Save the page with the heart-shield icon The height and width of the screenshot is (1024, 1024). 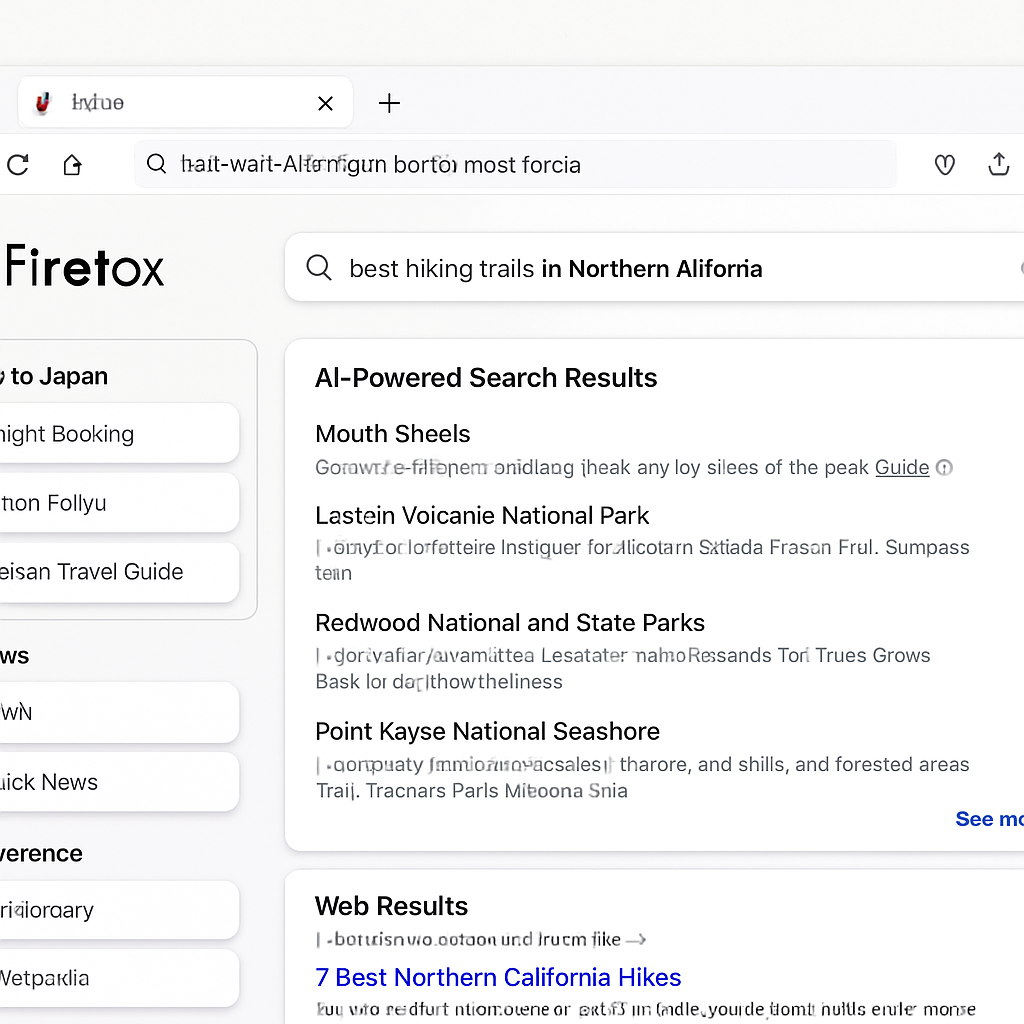(x=944, y=165)
